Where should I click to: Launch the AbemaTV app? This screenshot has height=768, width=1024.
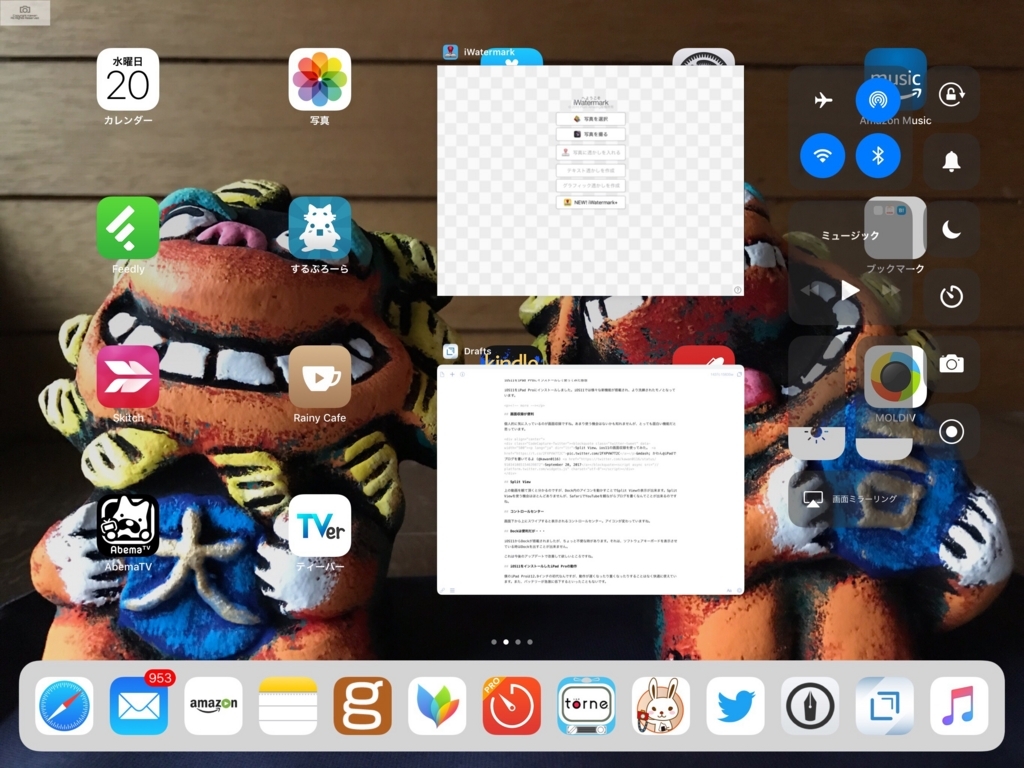(128, 526)
